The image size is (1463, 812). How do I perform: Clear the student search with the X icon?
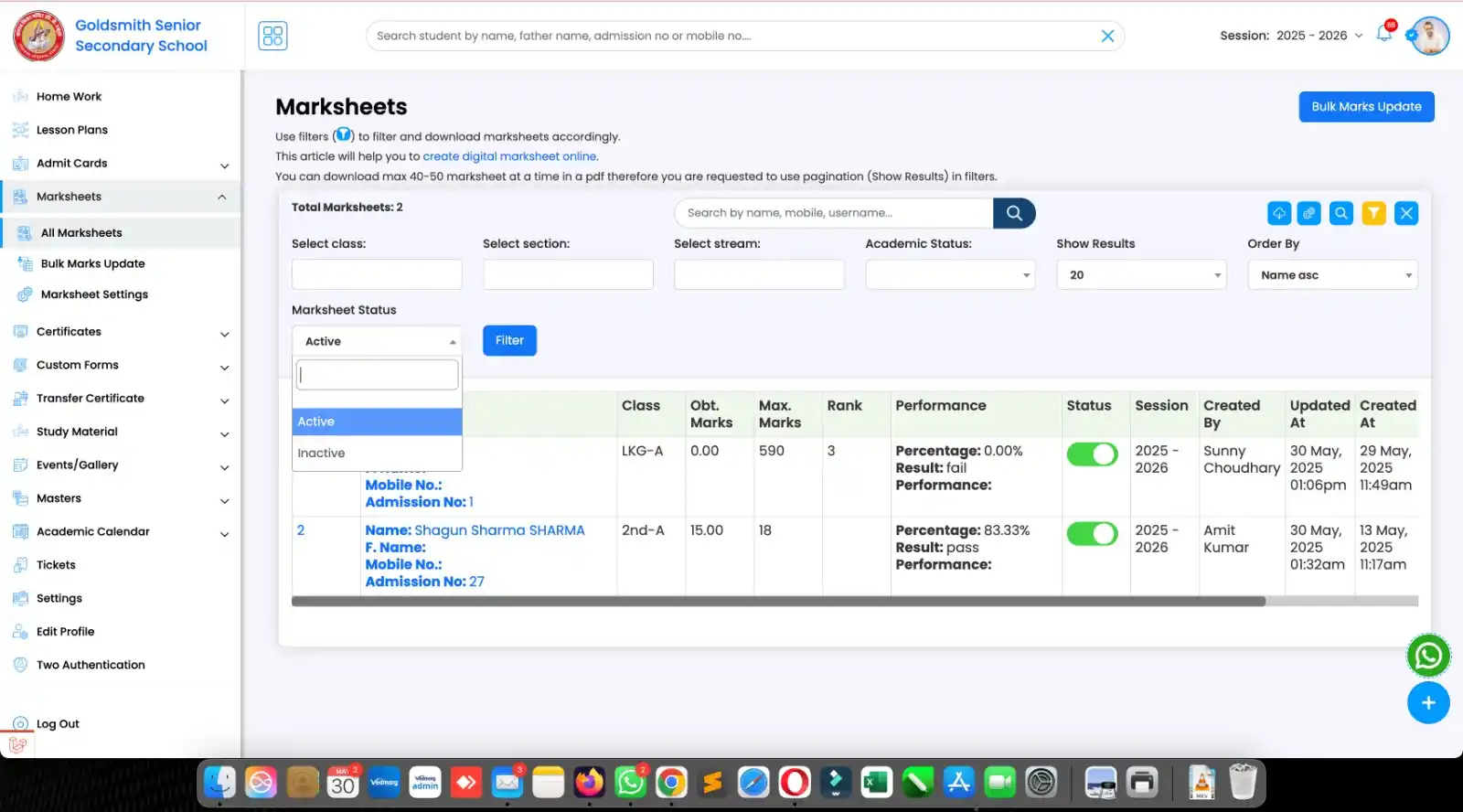(1107, 36)
